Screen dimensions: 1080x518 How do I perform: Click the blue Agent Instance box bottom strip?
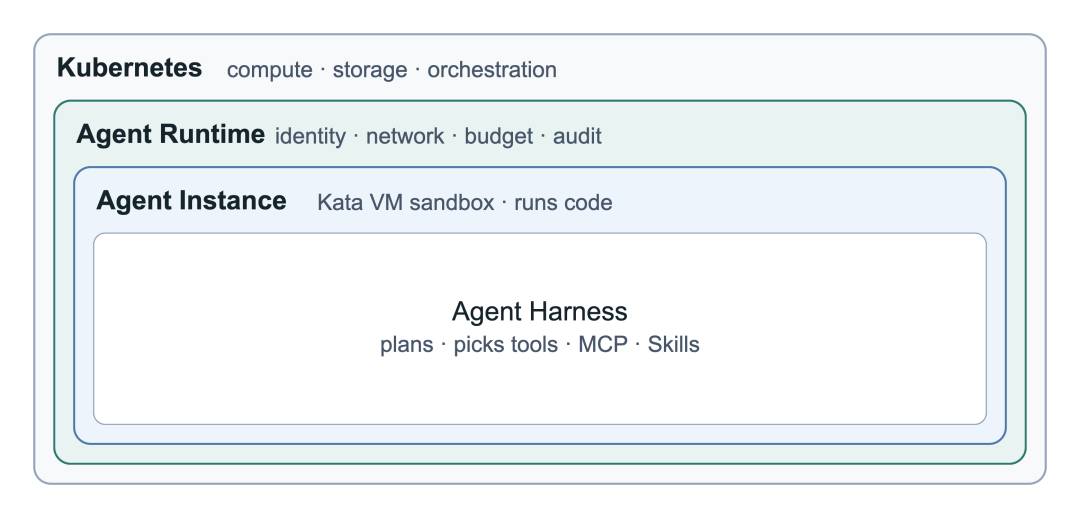(540, 435)
